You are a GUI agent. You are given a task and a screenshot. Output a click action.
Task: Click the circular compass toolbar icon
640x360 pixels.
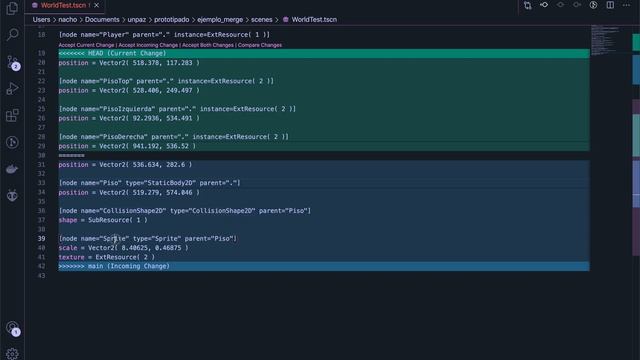pyautogui.click(x=593, y=5)
